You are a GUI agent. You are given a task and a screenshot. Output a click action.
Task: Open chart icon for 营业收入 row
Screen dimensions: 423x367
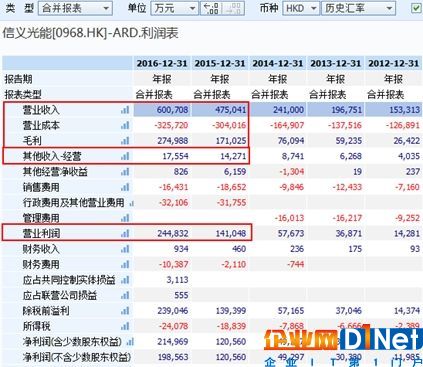click(x=125, y=110)
